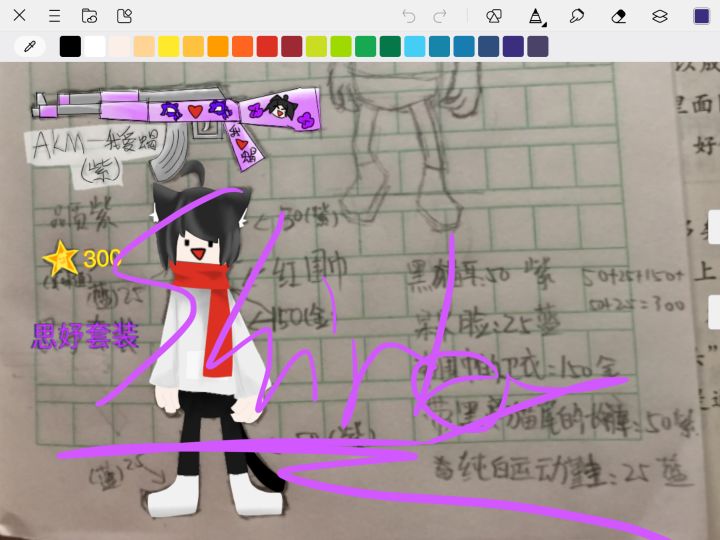The image size is (720, 540).
Task: Select the lime green swatch
Action: [341, 46]
